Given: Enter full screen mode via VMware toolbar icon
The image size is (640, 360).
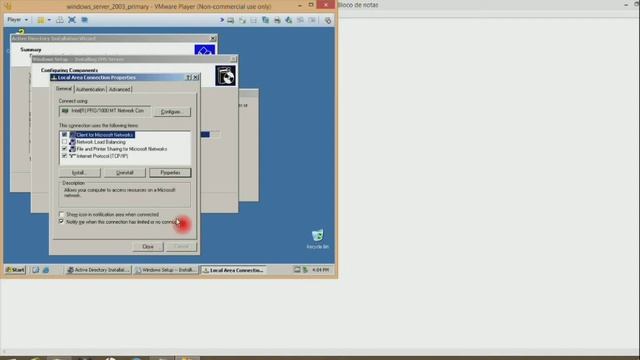Looking at the screenshot, I should coord(72,20).
